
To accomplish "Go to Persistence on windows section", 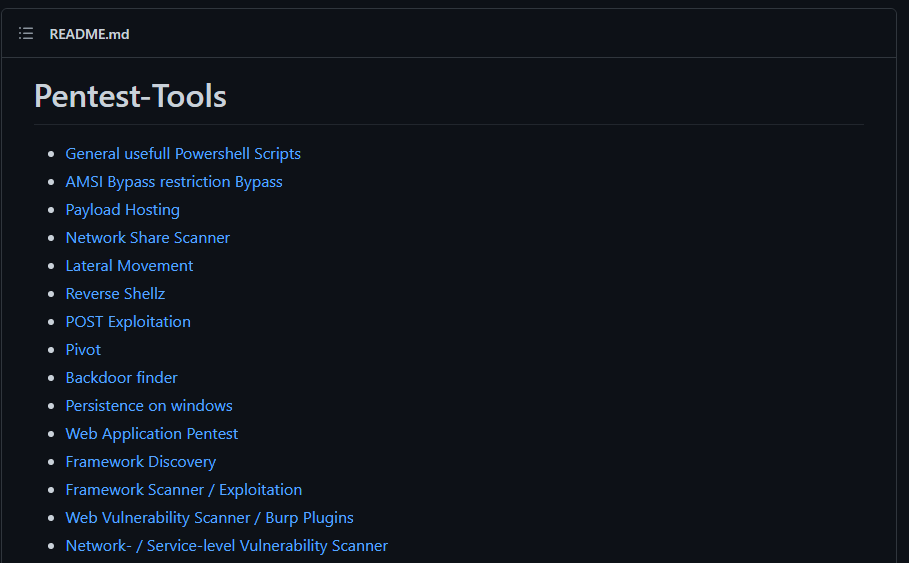I will pos(149,406).
